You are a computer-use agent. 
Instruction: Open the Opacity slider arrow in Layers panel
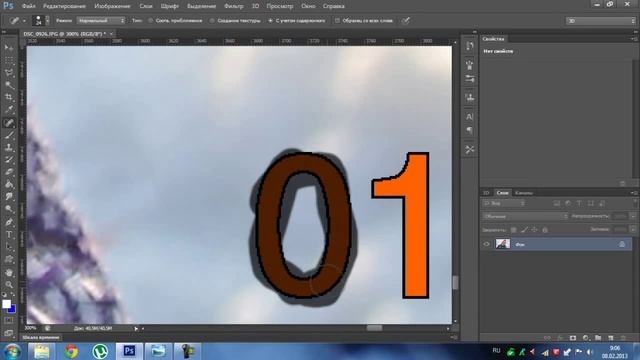pyautogui.click(x=633, y=216)
